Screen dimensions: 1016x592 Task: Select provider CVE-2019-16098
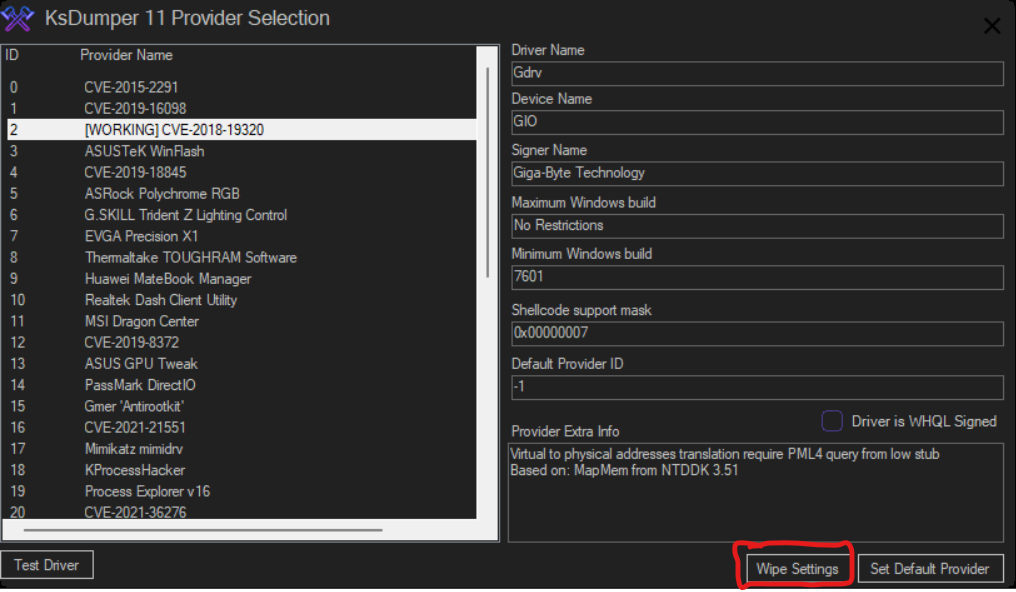coord(242,108)
